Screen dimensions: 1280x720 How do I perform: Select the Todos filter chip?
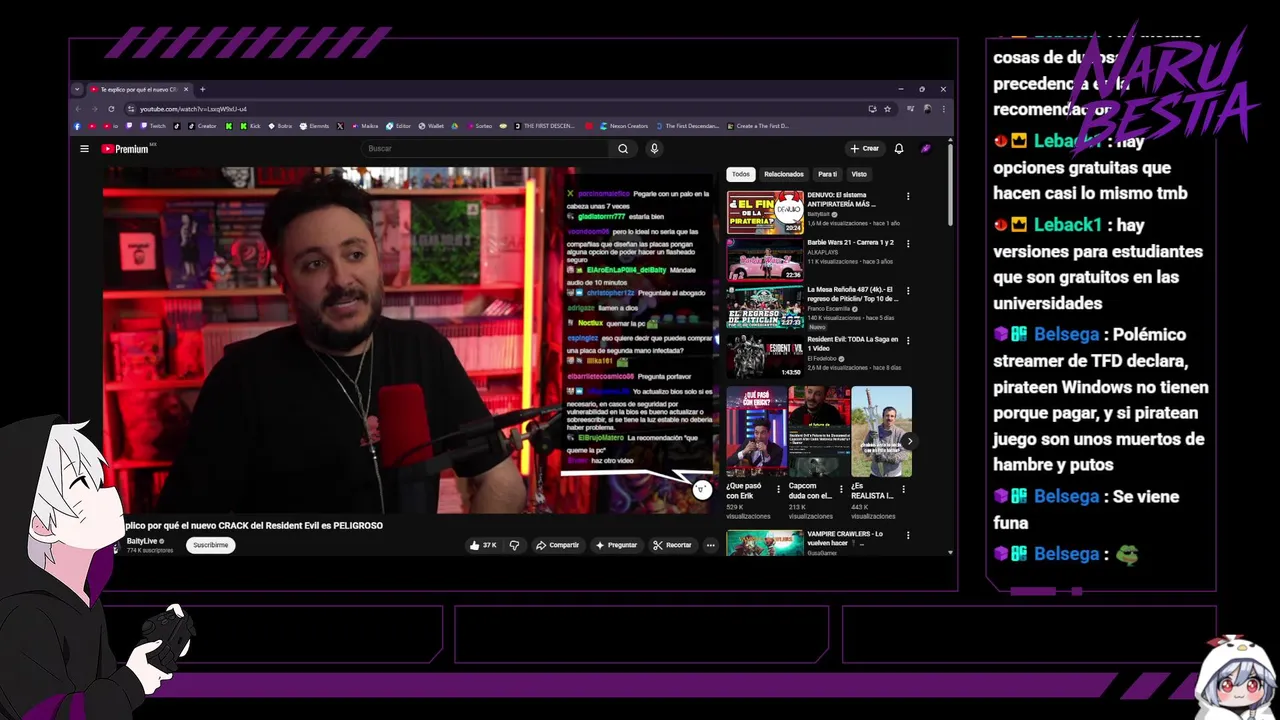741,174
